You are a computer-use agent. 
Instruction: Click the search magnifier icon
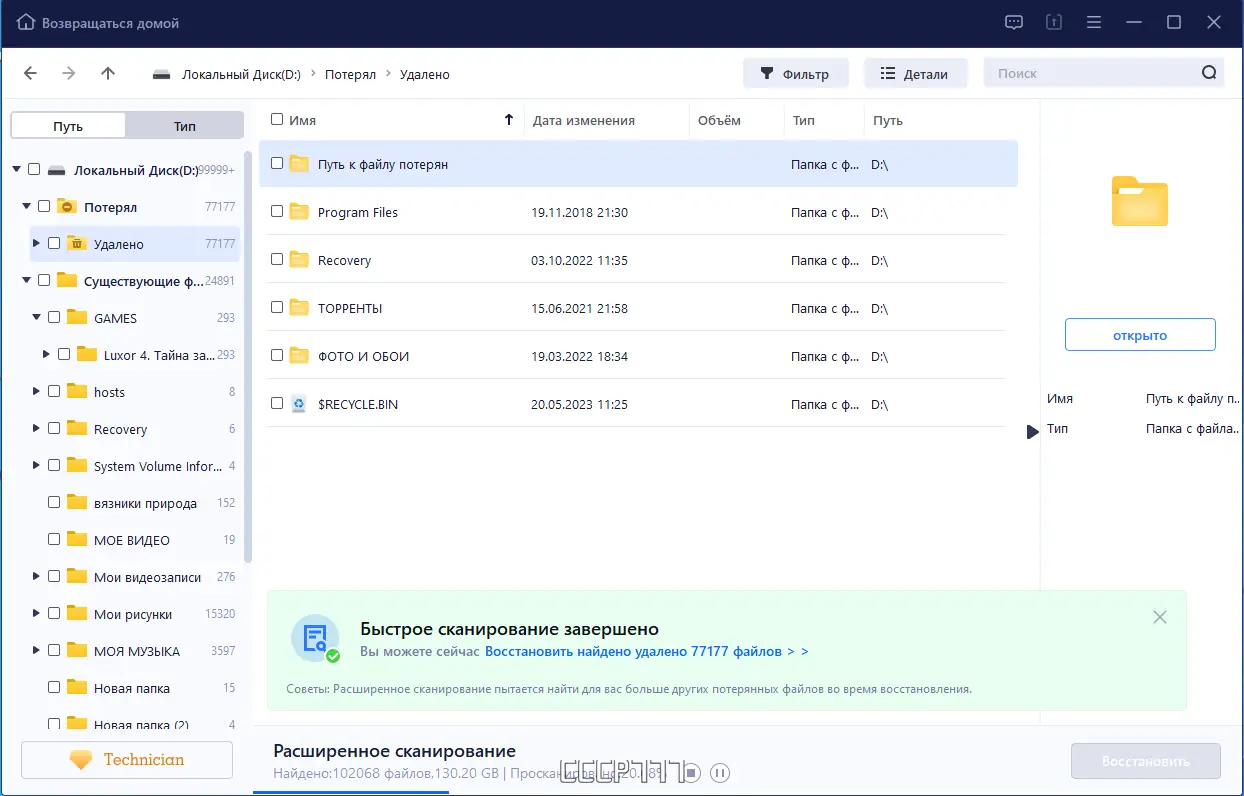click(1209, 72)
